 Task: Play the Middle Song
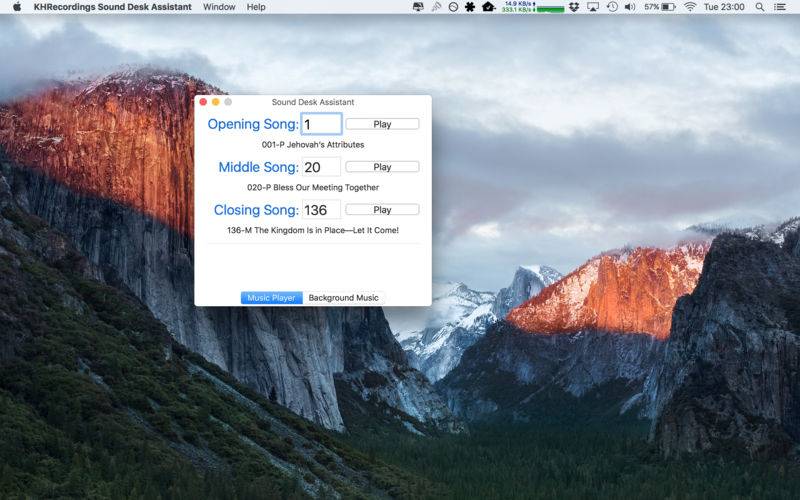382,167
